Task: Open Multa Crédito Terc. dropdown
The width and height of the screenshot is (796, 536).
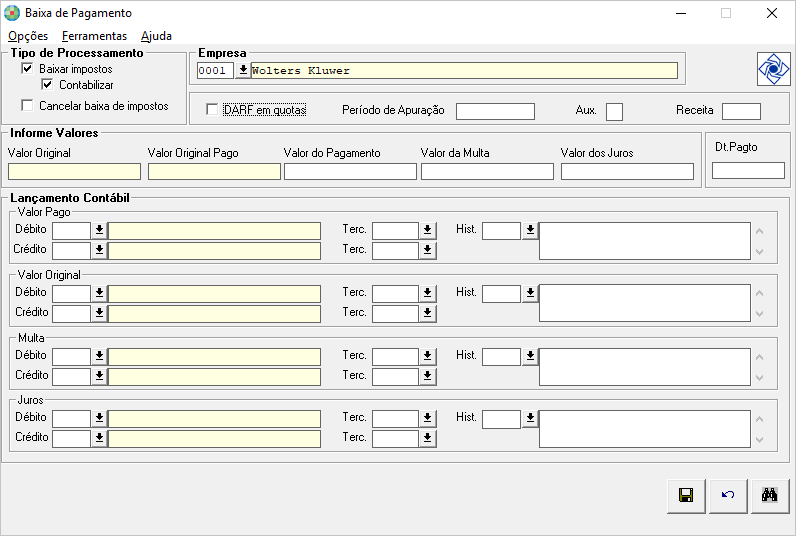Action: 428,376
